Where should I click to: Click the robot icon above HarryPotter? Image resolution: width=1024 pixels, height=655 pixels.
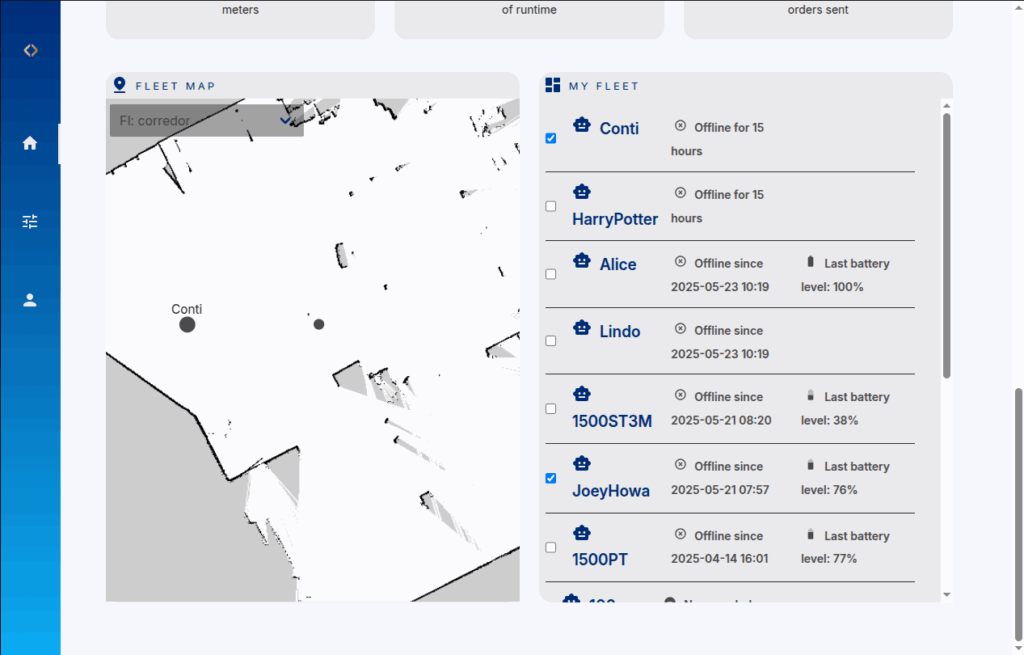tap(582, 192)
